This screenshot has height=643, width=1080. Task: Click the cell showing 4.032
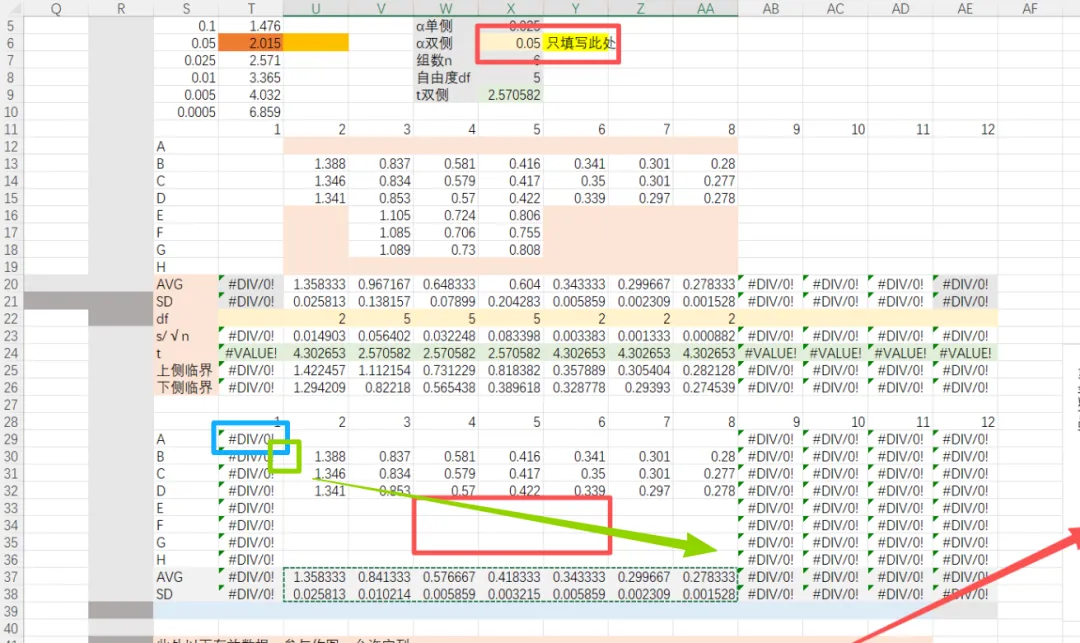click(x=251, y=95)
